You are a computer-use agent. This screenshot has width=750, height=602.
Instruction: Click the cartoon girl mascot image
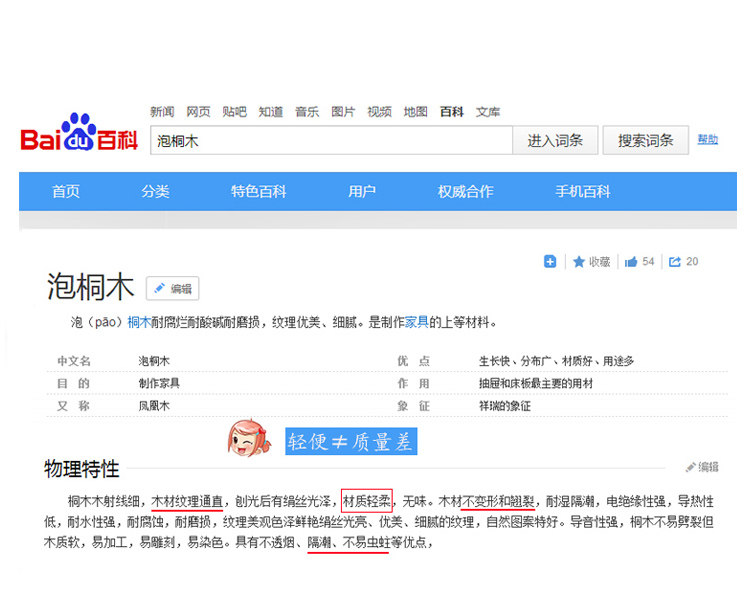tap(249, 438)
